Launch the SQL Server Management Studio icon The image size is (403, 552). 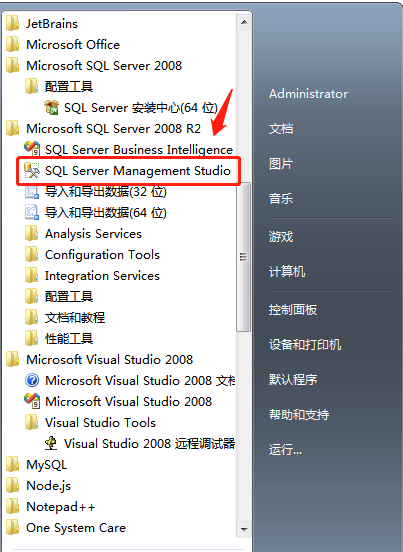click(32, 170)
